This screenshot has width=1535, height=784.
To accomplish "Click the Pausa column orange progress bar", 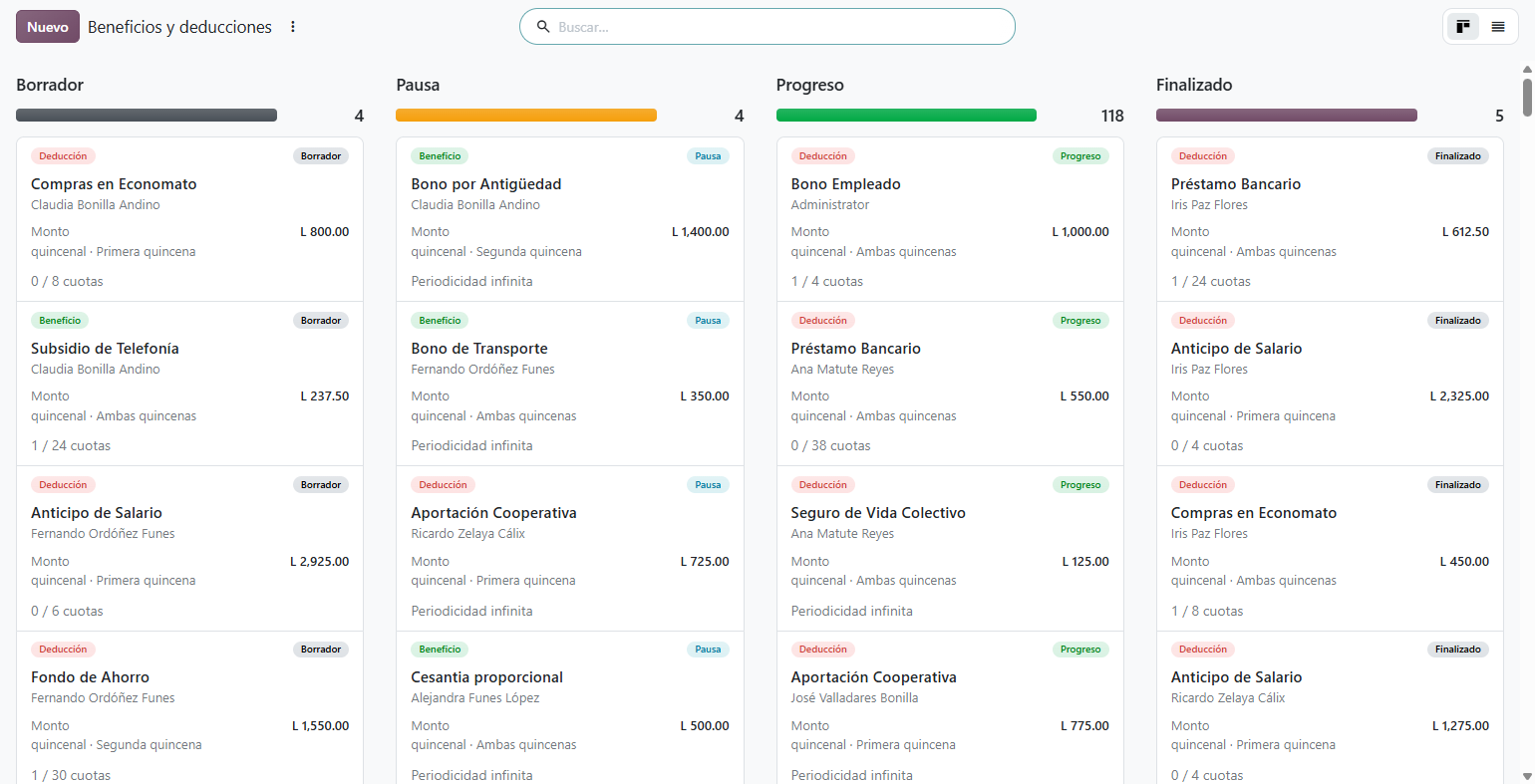I will tap(526, 116).
